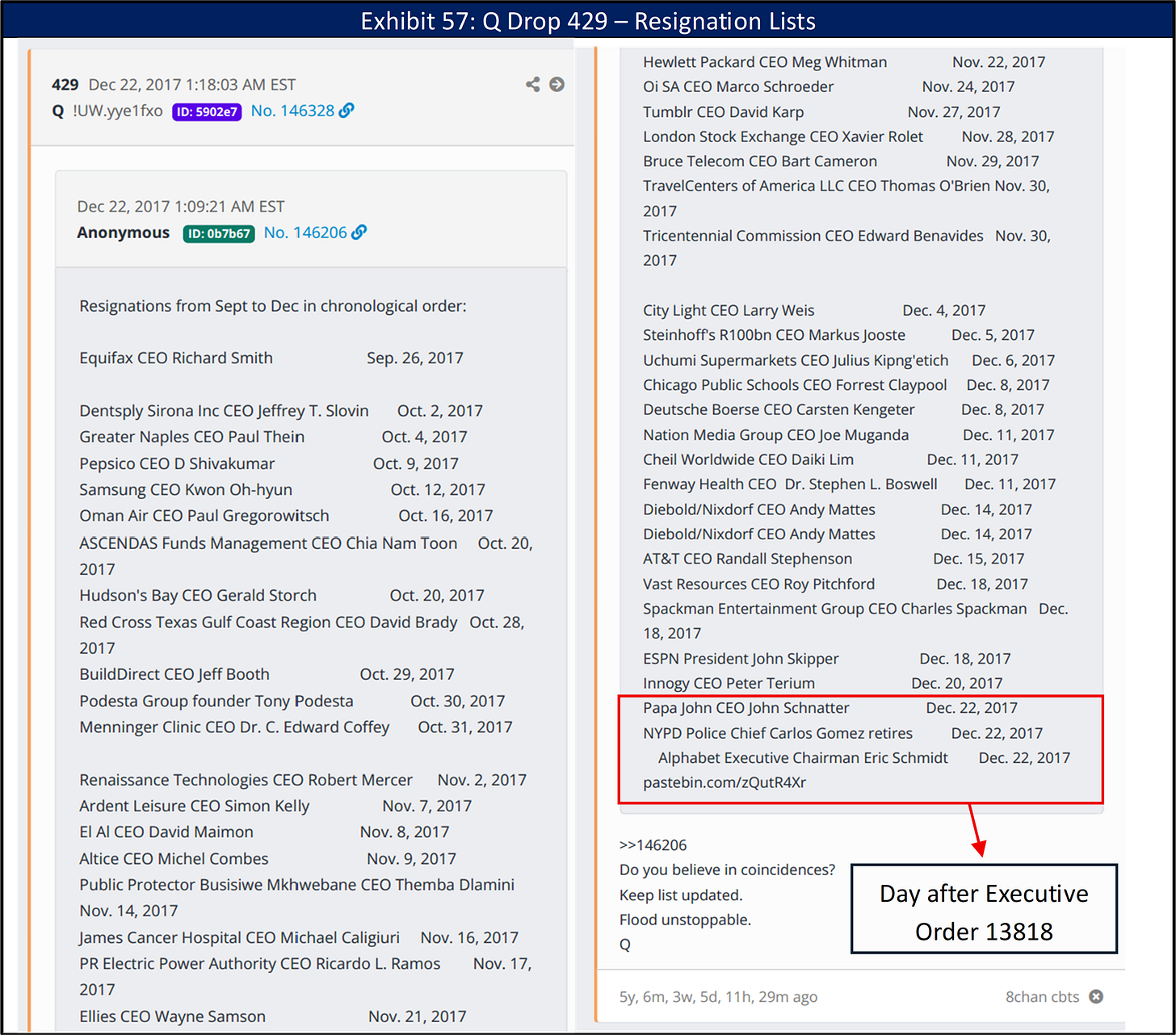Click the pastebin.com/zQutR4Xr text

point(724,782)
